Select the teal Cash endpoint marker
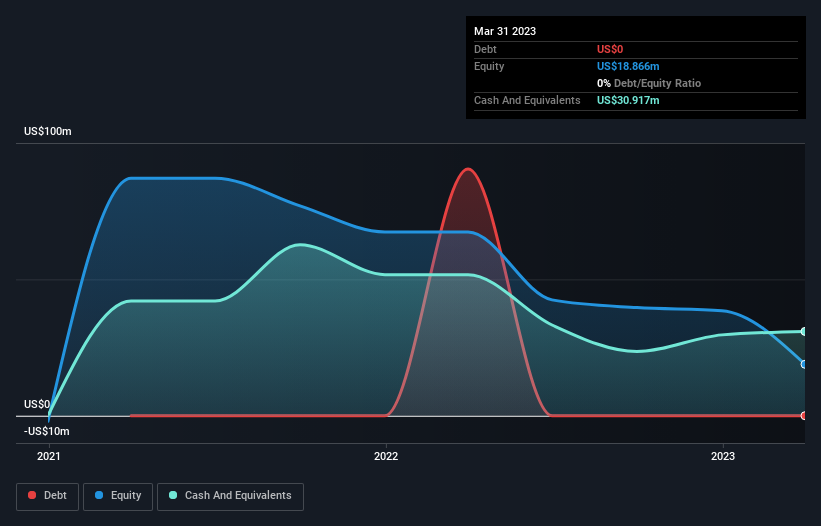 804,331
